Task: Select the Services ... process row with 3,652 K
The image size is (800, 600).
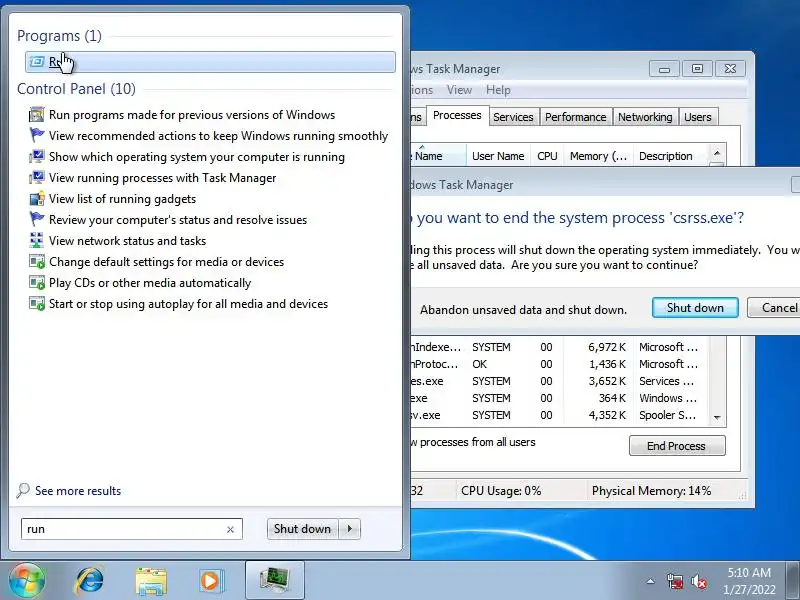Action: tap(560, 381)
